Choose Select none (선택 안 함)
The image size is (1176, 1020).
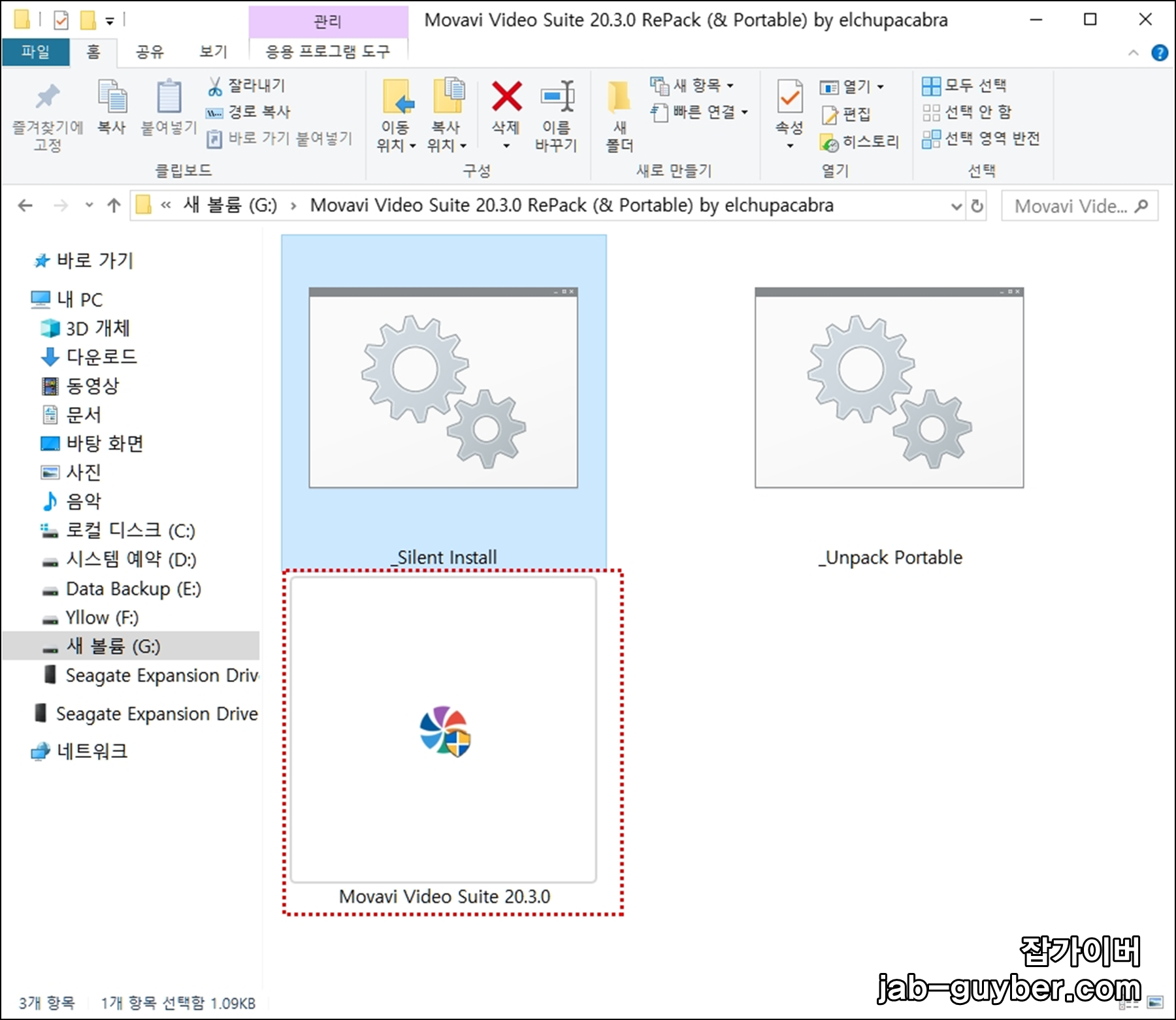[x=967, y=112]
